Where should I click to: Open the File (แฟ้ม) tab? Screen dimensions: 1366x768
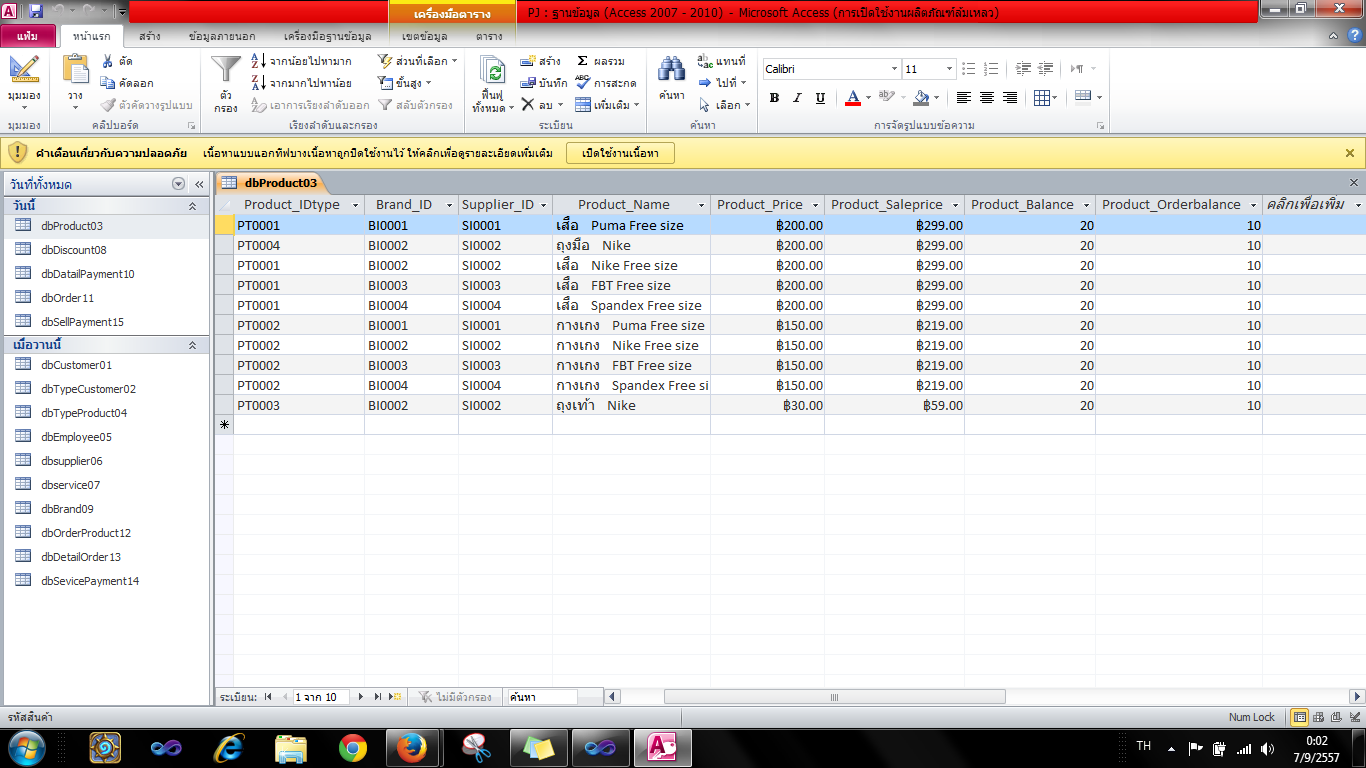pos(28,36)
